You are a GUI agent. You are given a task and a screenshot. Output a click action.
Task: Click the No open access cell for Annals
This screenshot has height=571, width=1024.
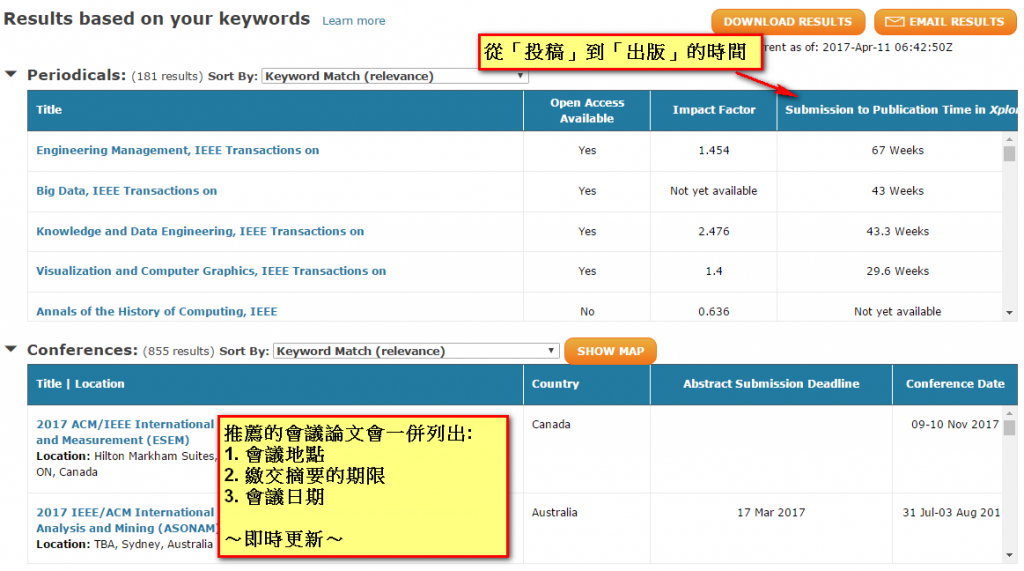click(587, 312)
